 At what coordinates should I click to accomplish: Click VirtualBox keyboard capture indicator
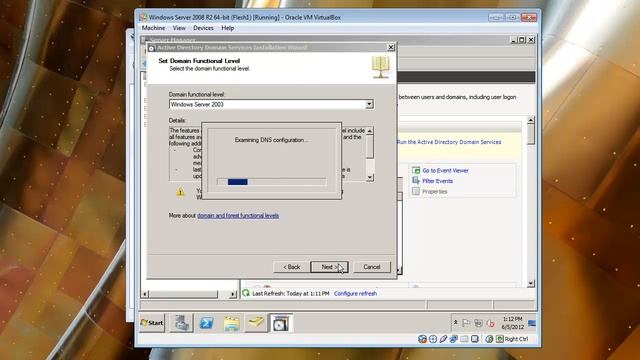click(500, 339)
